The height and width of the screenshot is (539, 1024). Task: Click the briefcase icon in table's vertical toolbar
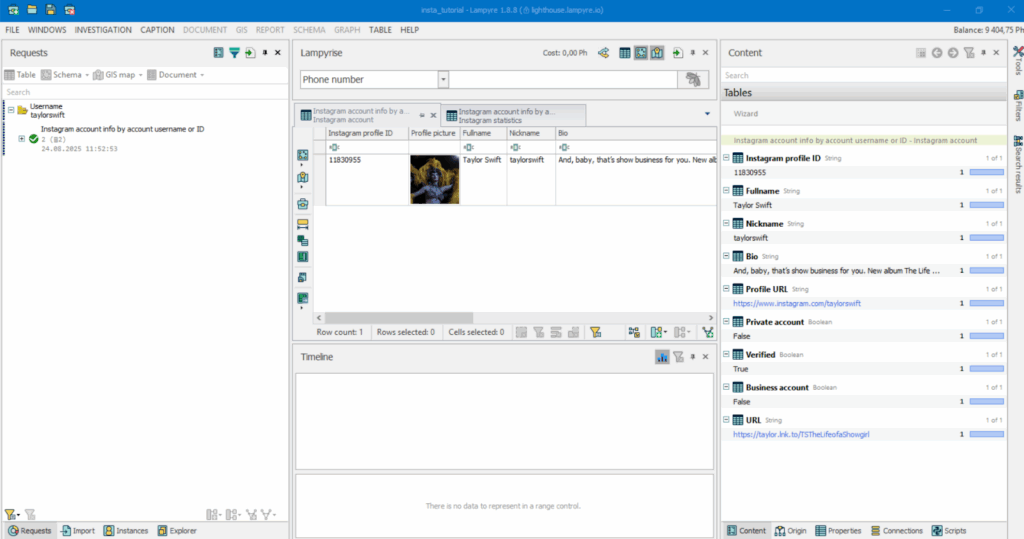tap(302, 204)
